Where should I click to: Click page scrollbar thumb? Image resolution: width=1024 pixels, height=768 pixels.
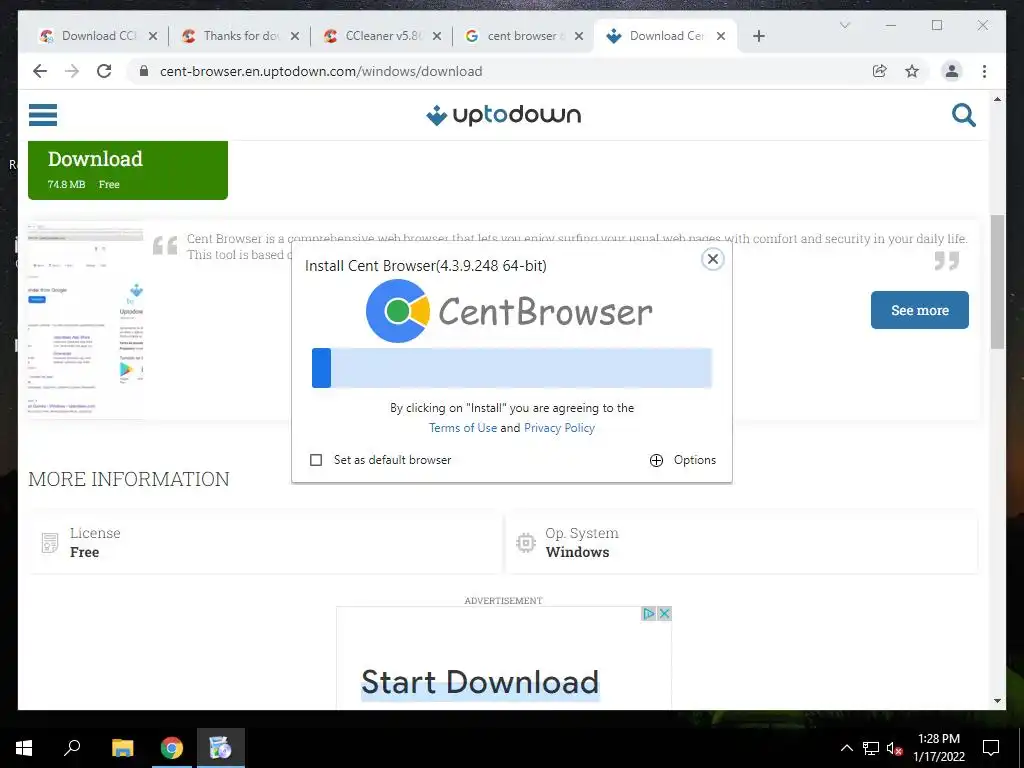[997, 282]
